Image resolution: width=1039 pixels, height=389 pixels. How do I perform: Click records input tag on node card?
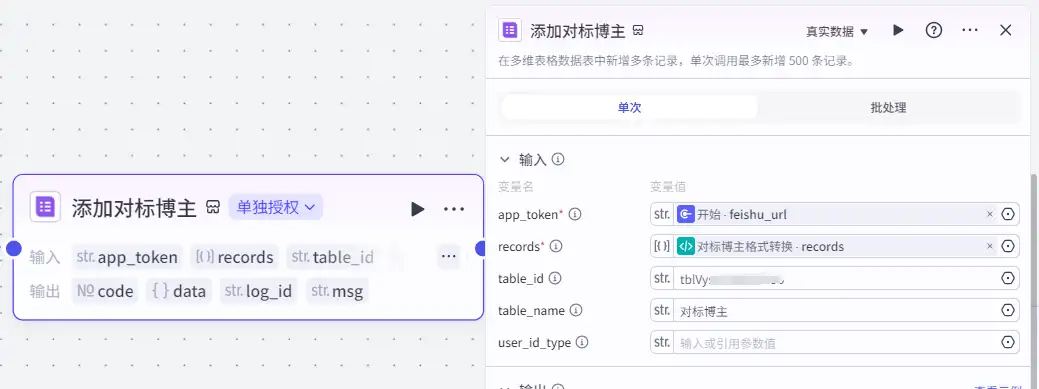coord(235,257)
